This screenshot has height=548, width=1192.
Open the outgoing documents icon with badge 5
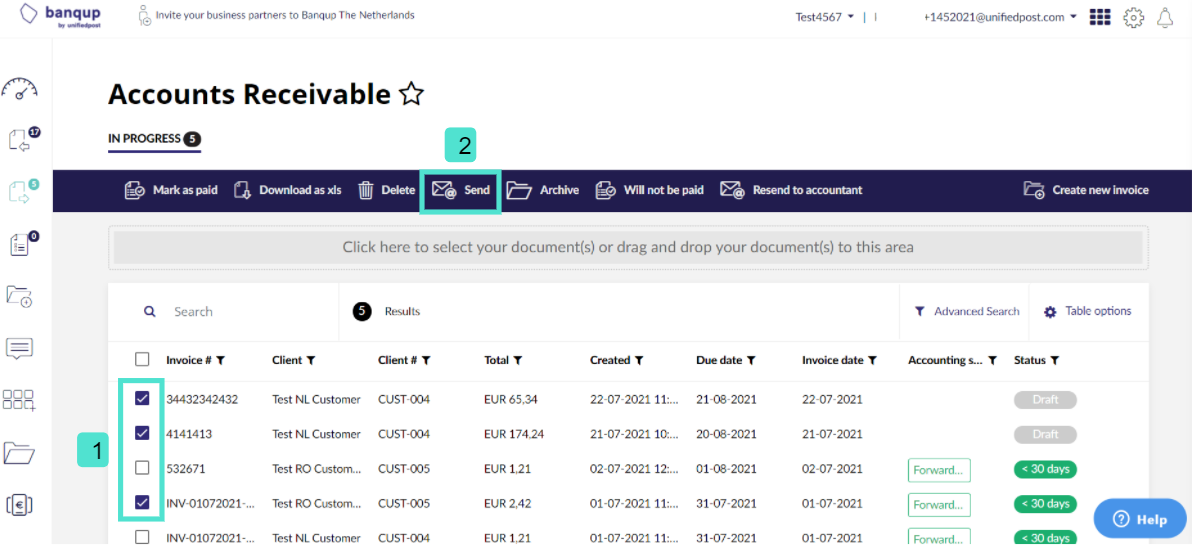(23, 192)
